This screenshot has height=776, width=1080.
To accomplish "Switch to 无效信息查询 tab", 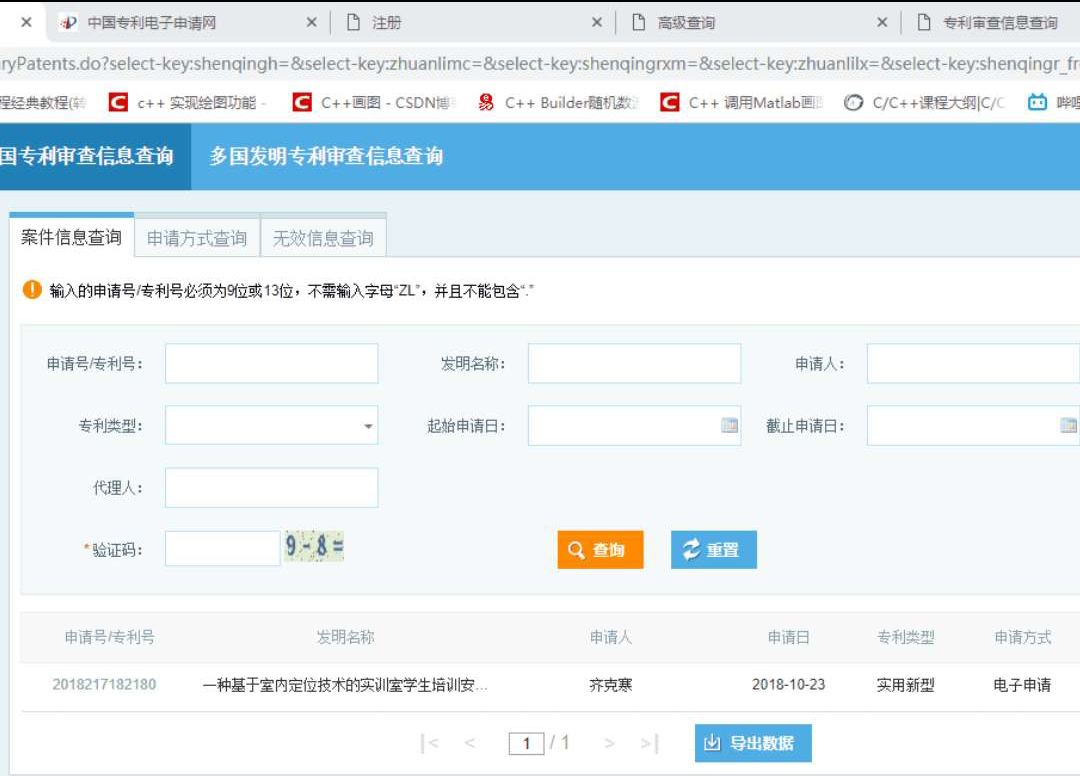I will [x=323, y=238].
